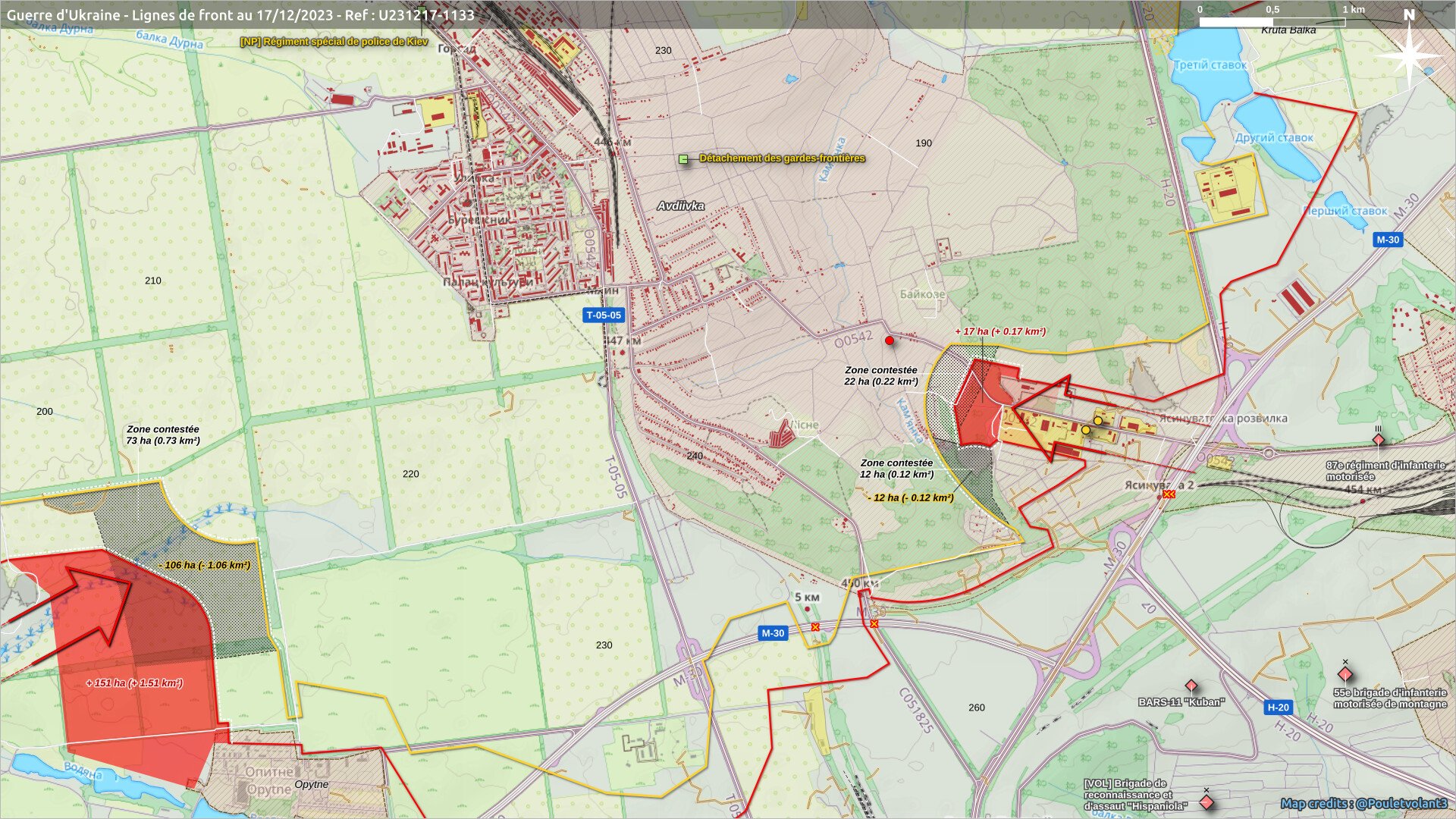The width and height of the screenshot is (1456, 819).
Task: Click the Opytne village label
Action: pyautogui.click(x=311, y=784)
